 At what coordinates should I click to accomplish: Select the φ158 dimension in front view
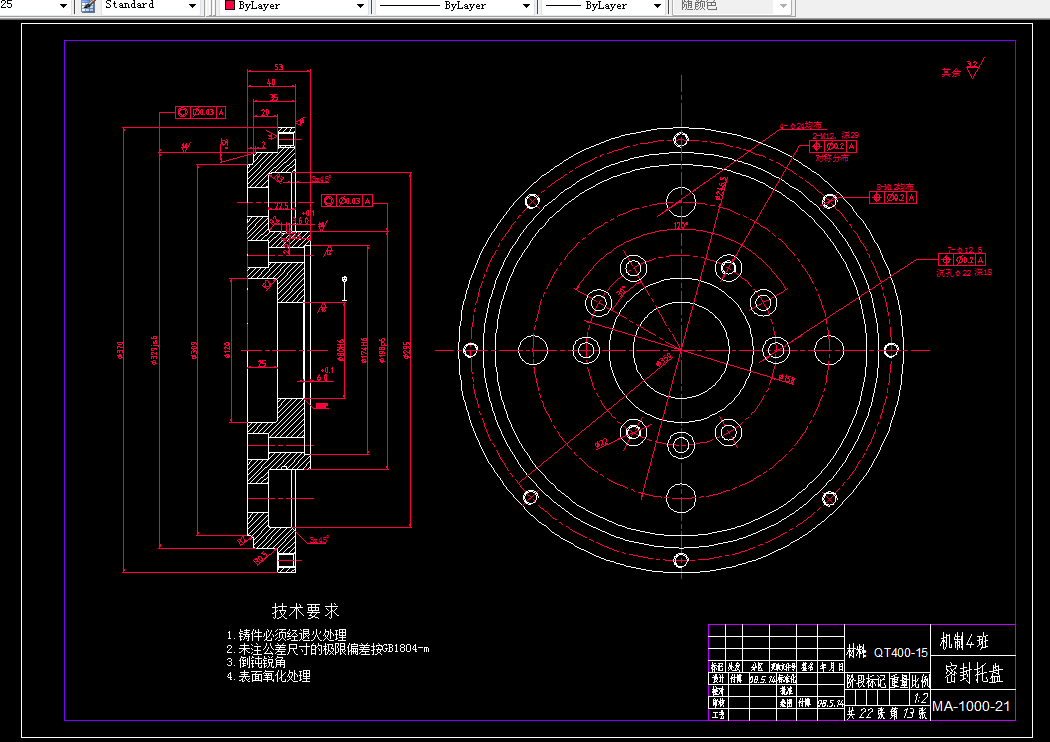[x=787, y=379]
